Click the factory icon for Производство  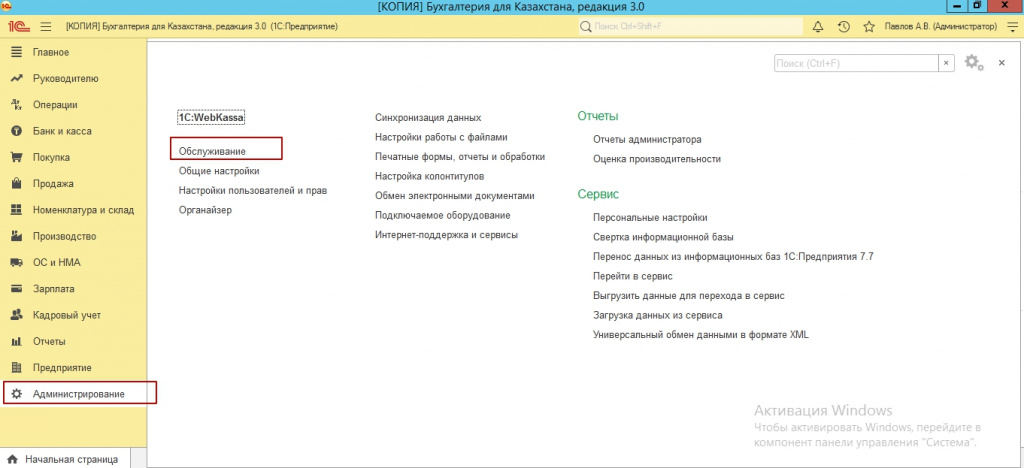(x=16, y=236)
